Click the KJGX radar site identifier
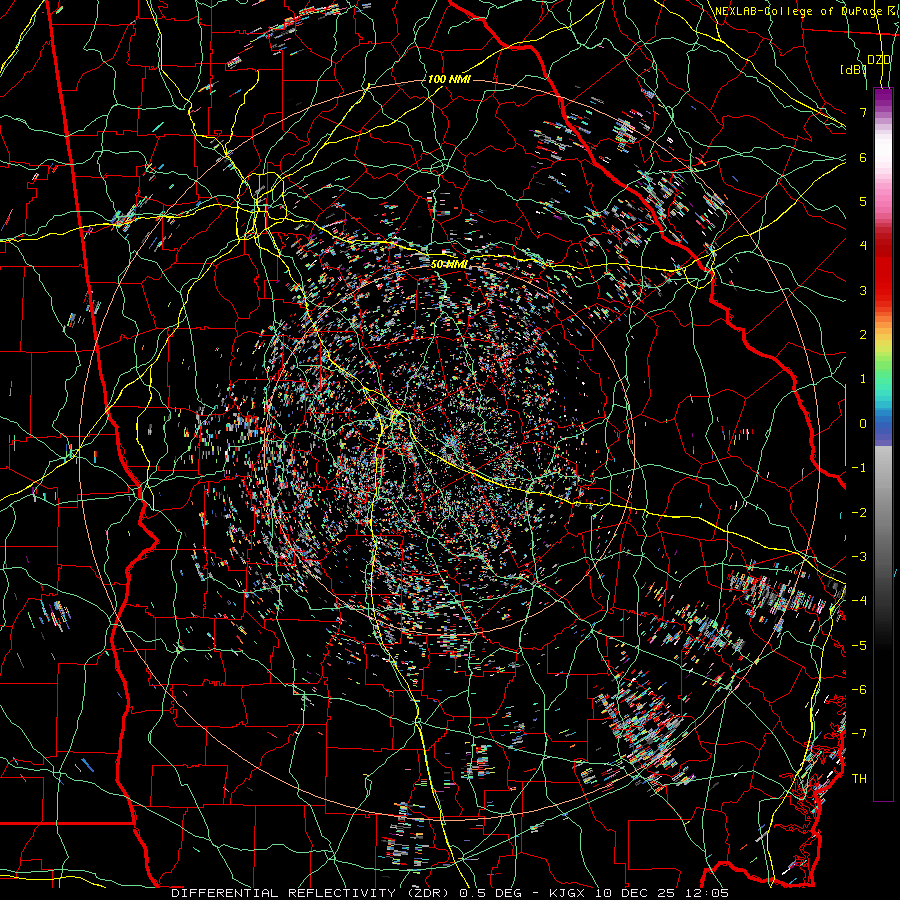The width and height of the screenshot is (900, 900). click(x=569, y=893)
